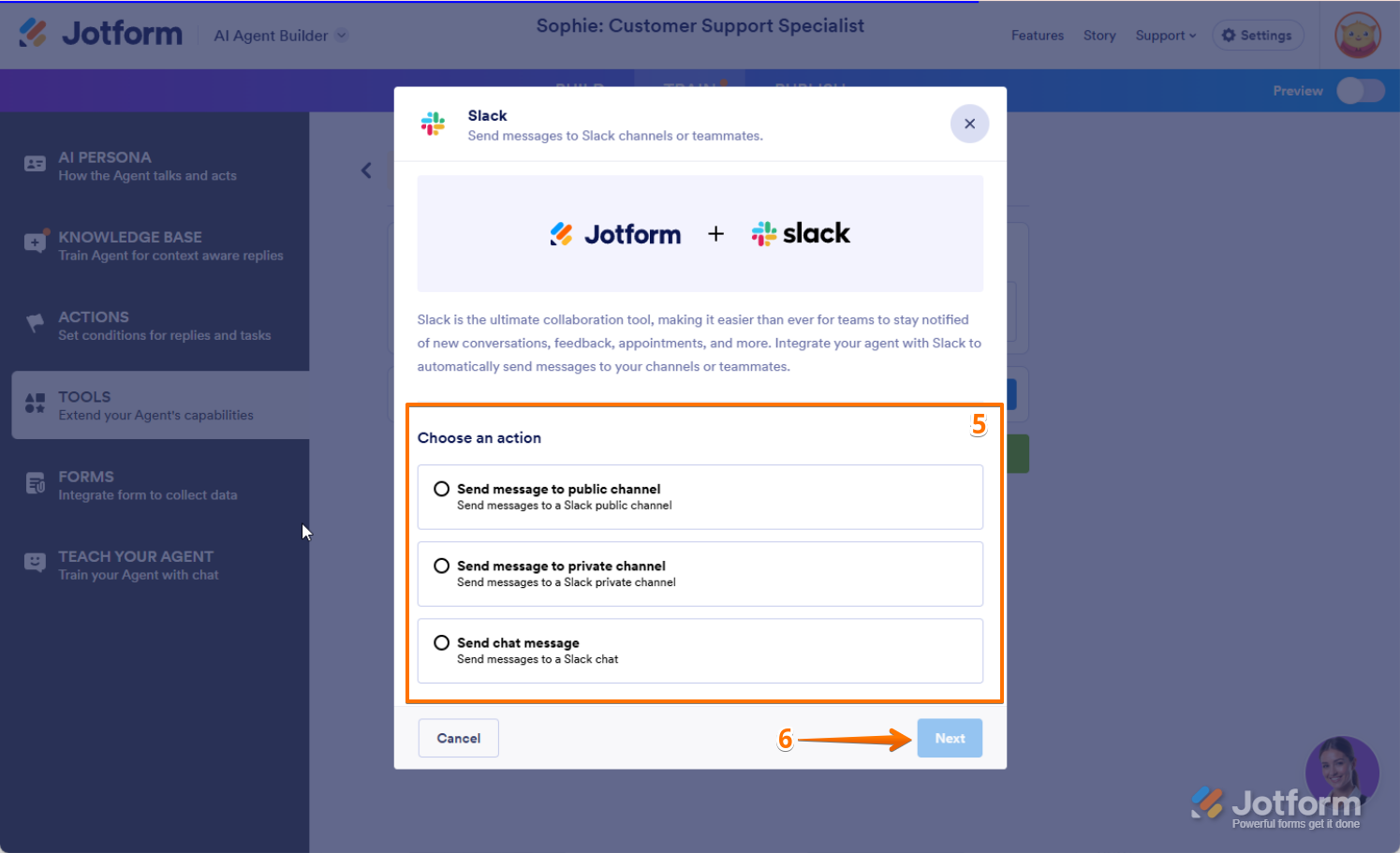Click the Knowledge Base chat icon

tap(35, 243)
